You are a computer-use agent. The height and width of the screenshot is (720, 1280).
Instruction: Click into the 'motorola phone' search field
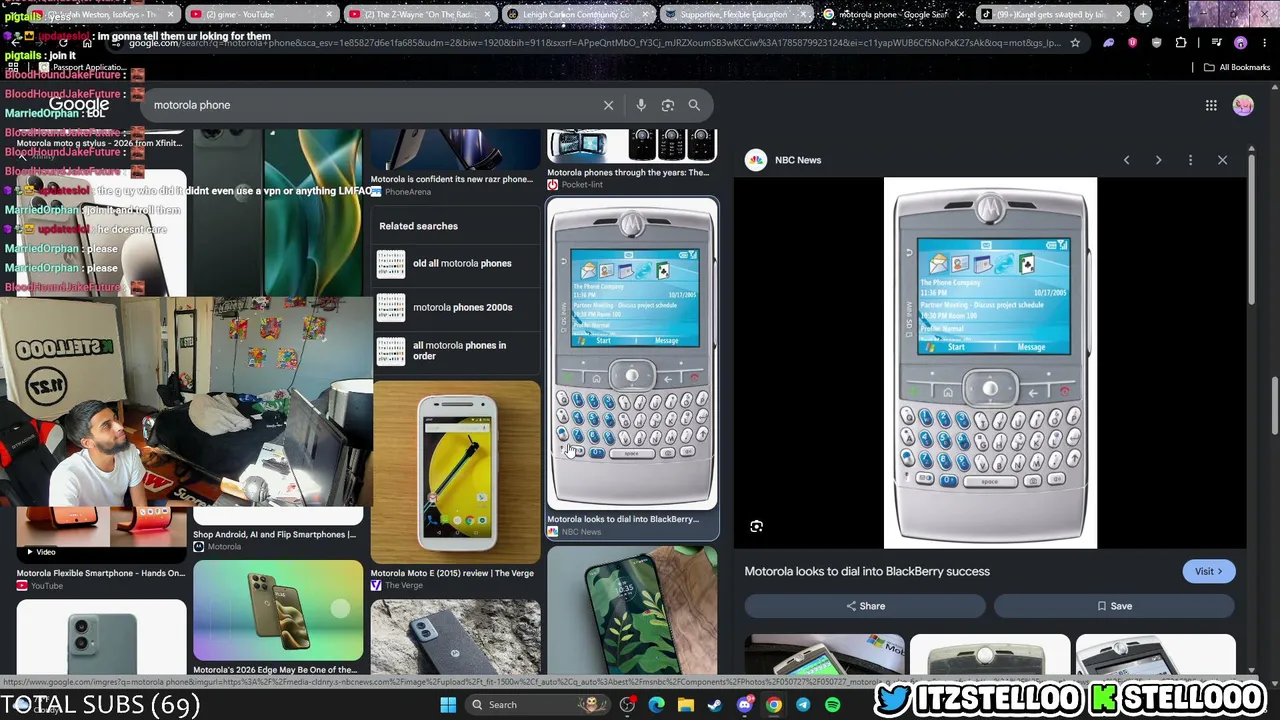coord(370,105)
